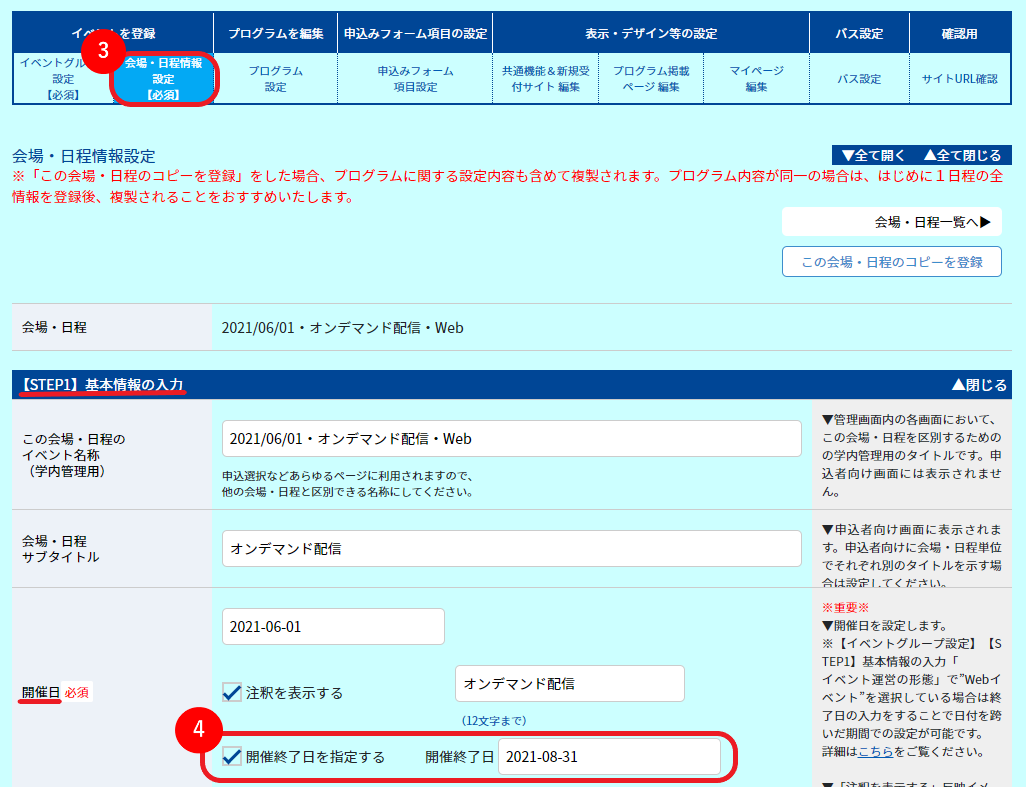1026x787 pixels.
Task: Go to 会場・日程一覧へ list
Action: [x=892, y=222]
